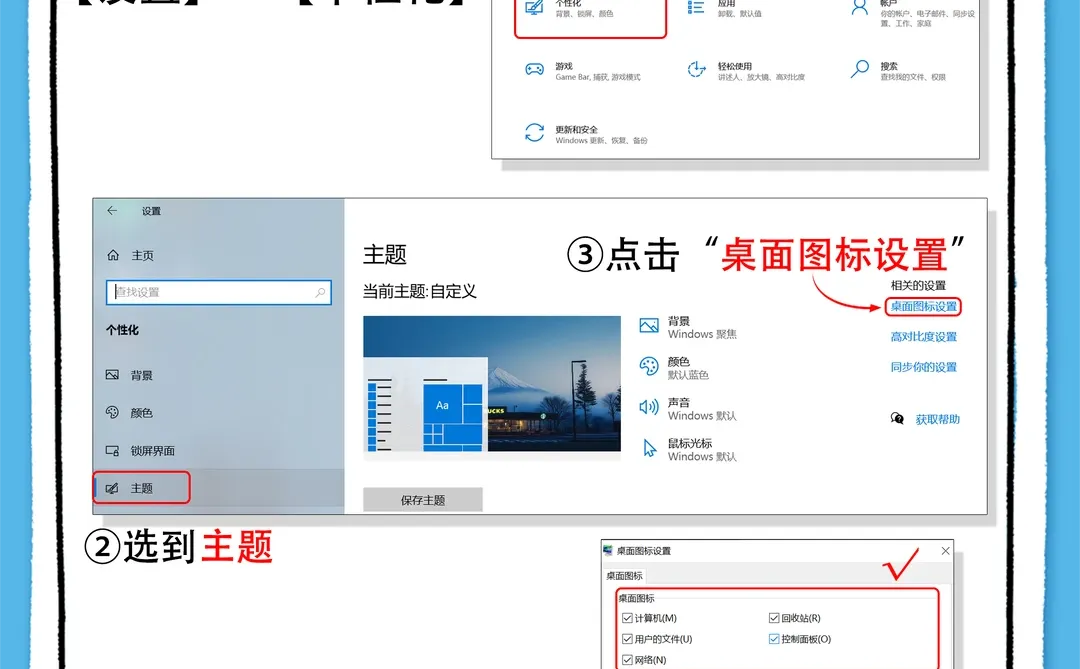
Task: Click the 更新和安全 settings icon
Action: click(532, 133)
